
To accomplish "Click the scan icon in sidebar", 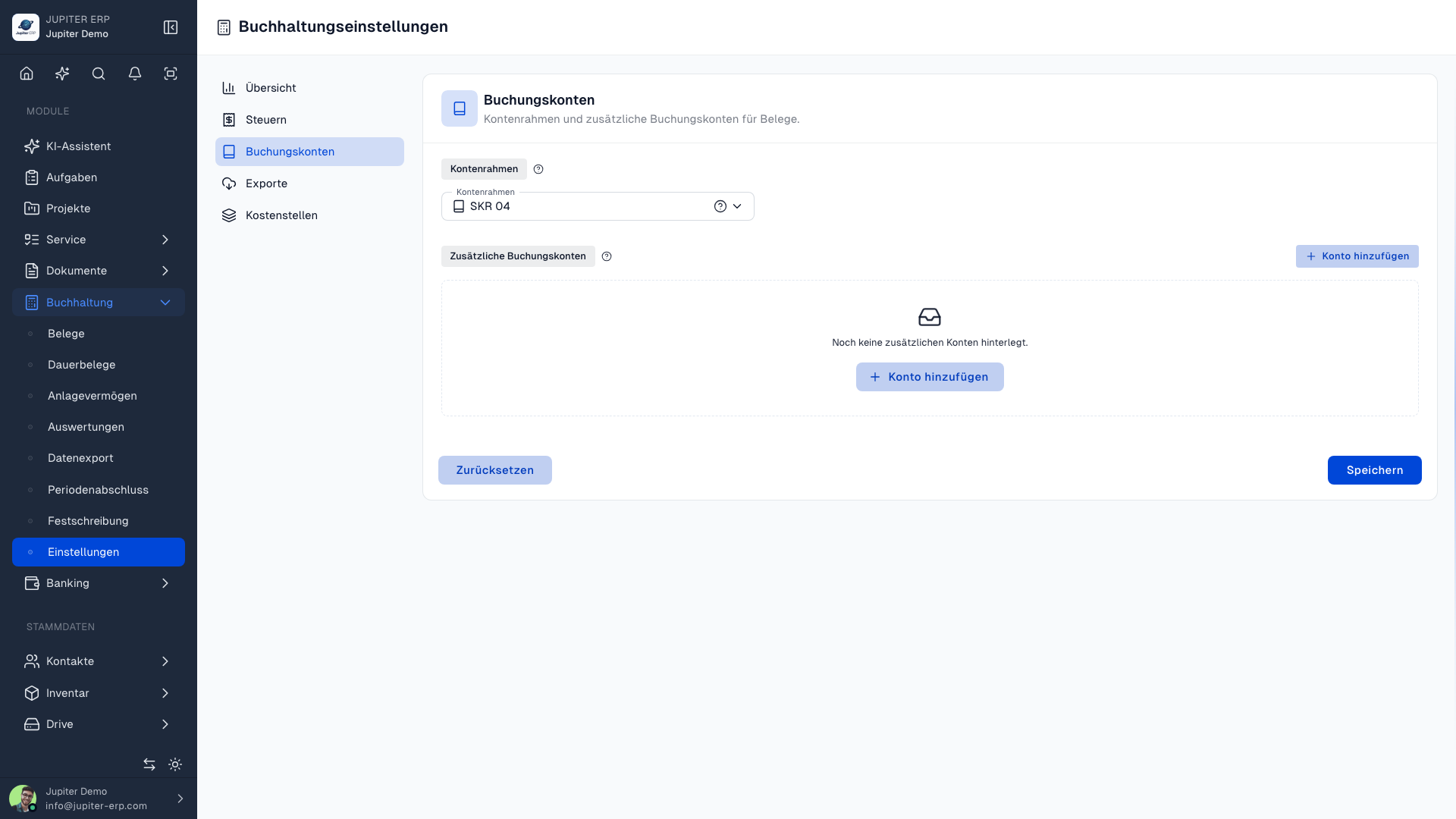I will click(171, 74).
